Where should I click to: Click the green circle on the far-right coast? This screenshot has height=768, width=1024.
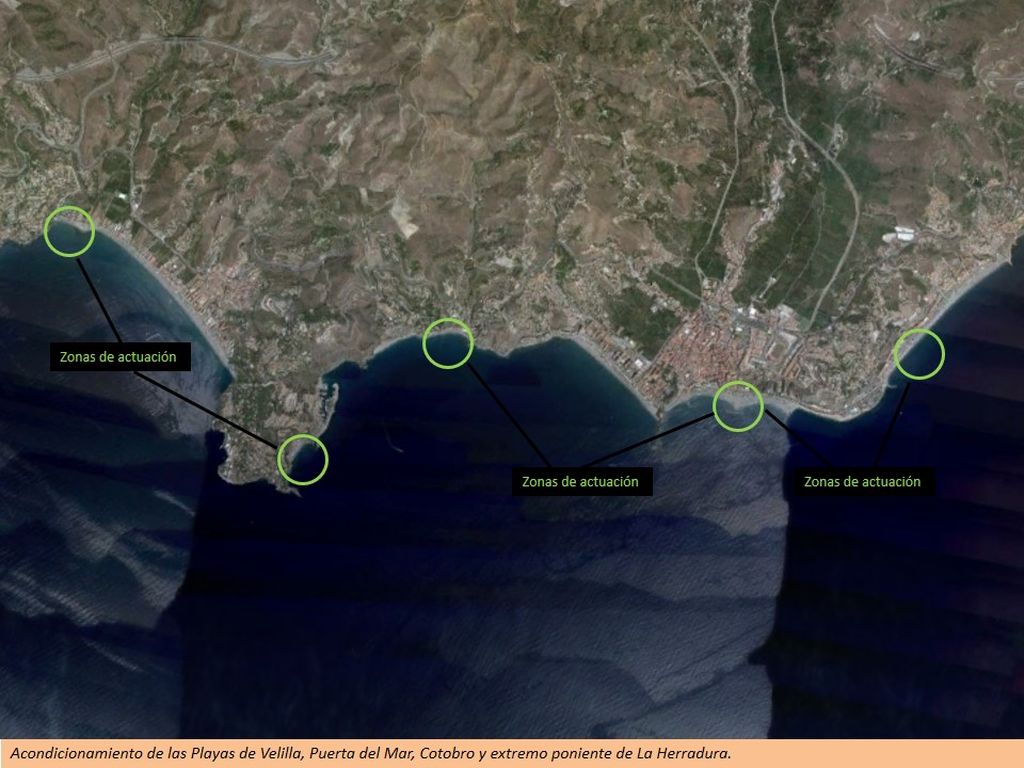click(x=918, y=353)
